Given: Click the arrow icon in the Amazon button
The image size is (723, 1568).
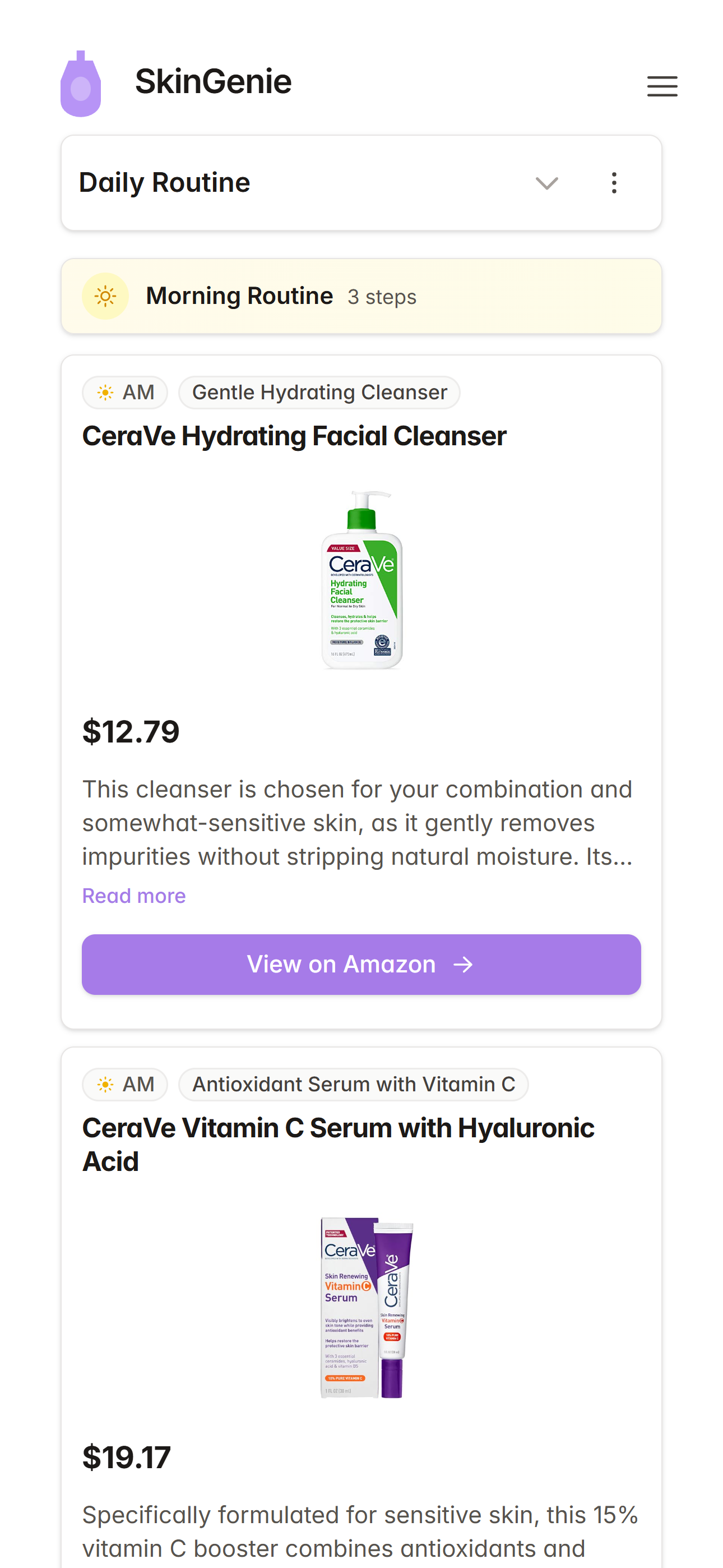Looking at the screenshot, I should point(463,964).
